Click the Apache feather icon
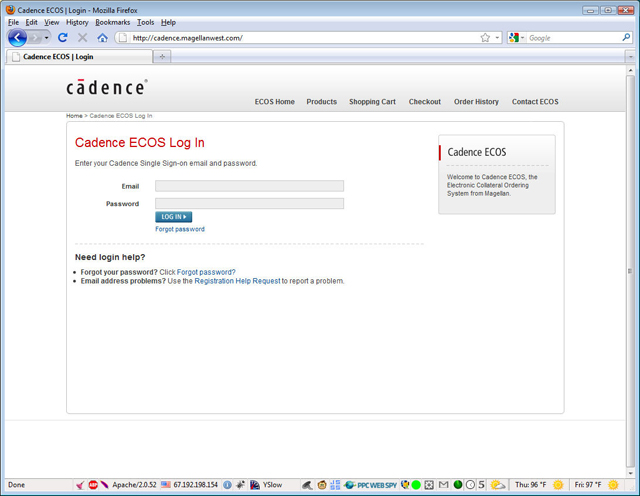Image resolution: width=640 pixels, height=496 pixels. click(104, 485)
